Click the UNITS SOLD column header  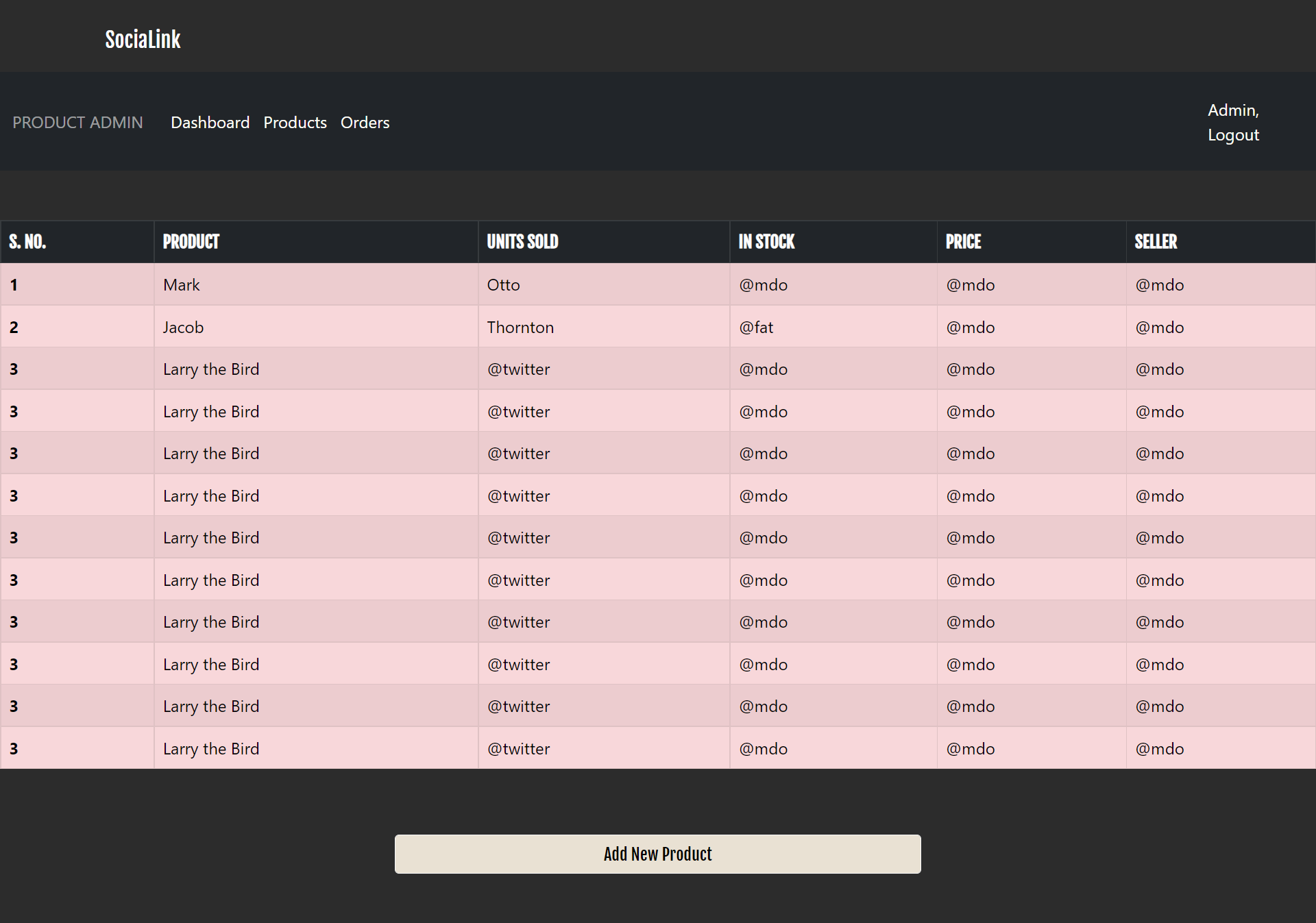(522, 242)
